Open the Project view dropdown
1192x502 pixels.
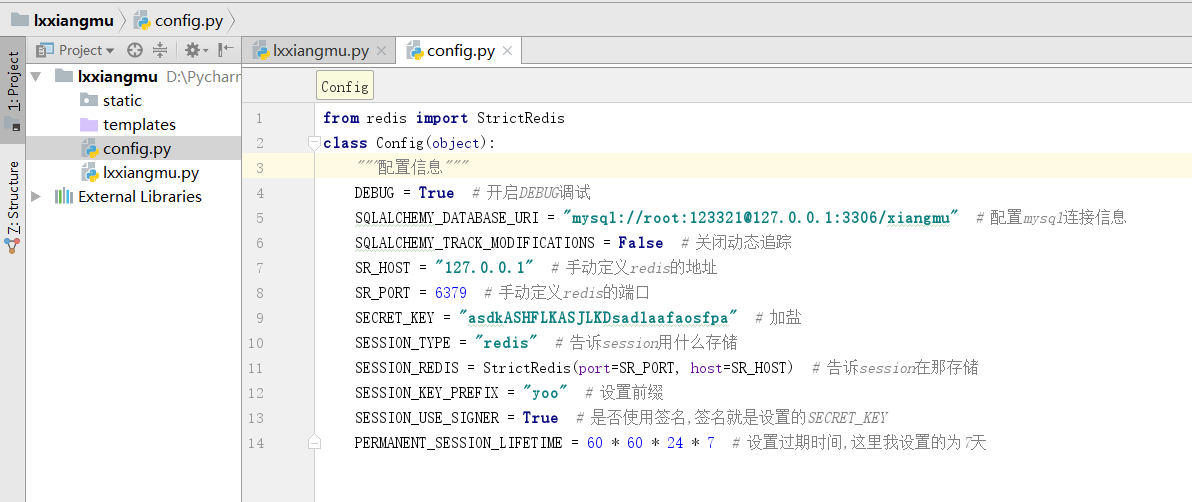76,50
